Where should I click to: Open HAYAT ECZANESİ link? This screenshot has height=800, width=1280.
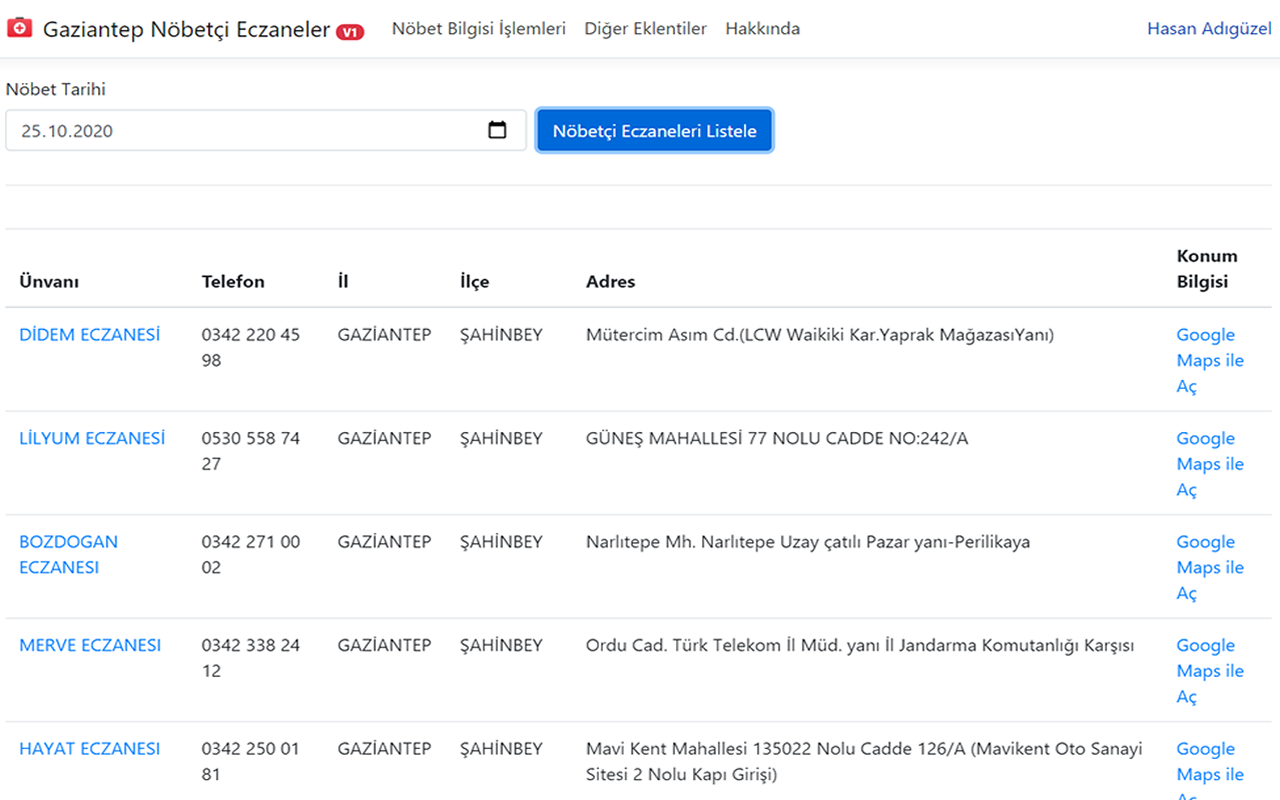coord(90,749)
